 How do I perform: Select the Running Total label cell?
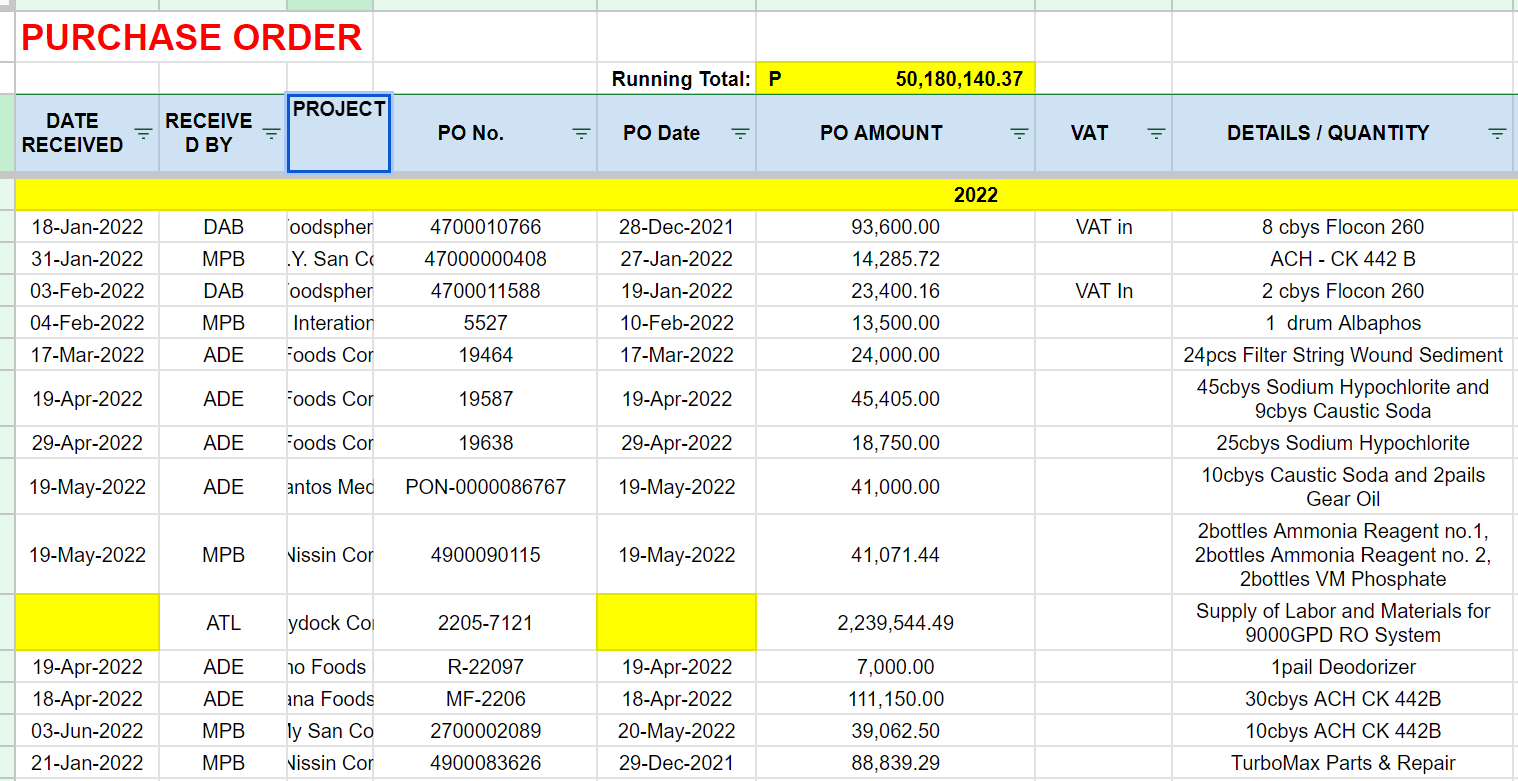677,79
